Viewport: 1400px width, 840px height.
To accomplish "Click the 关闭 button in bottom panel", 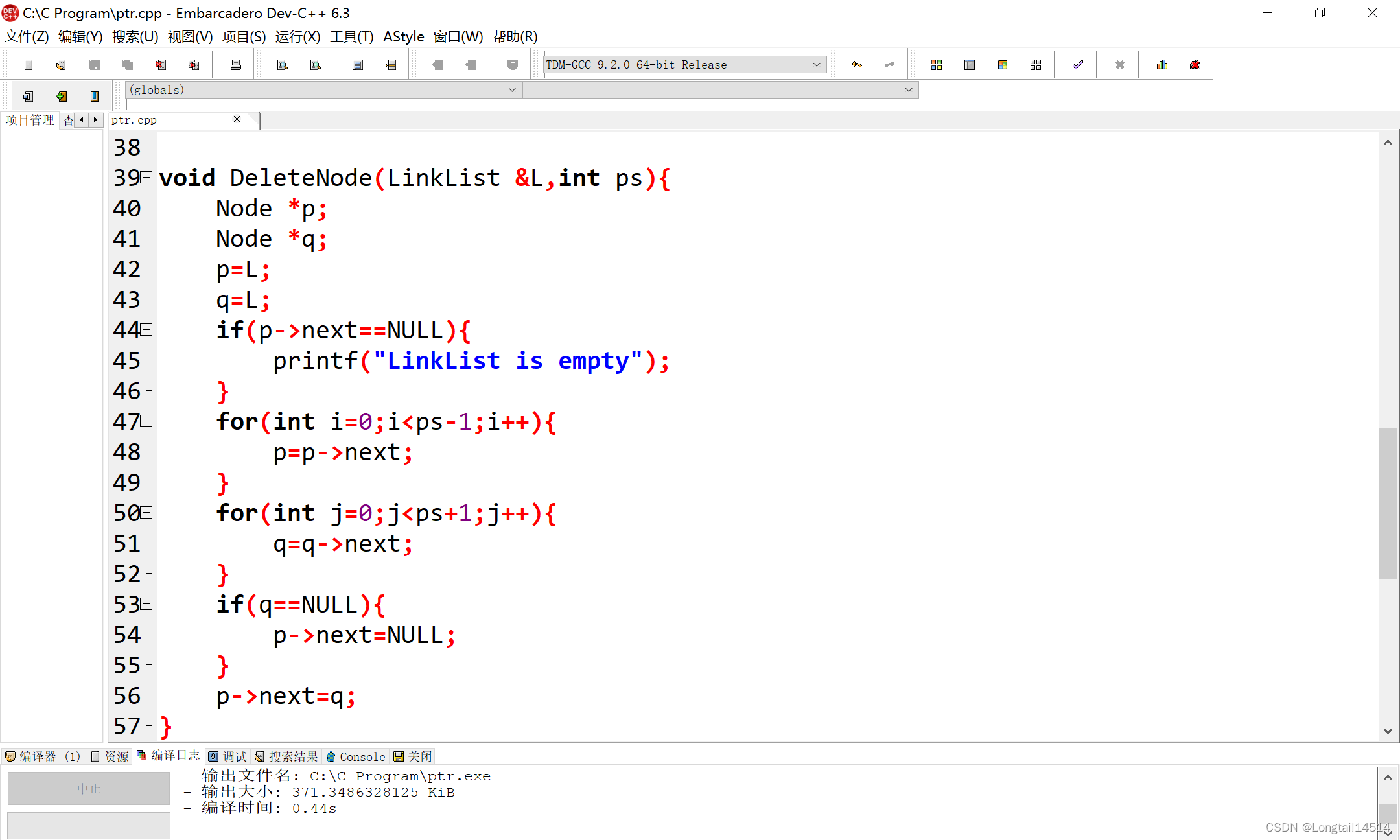I will 413,756.
